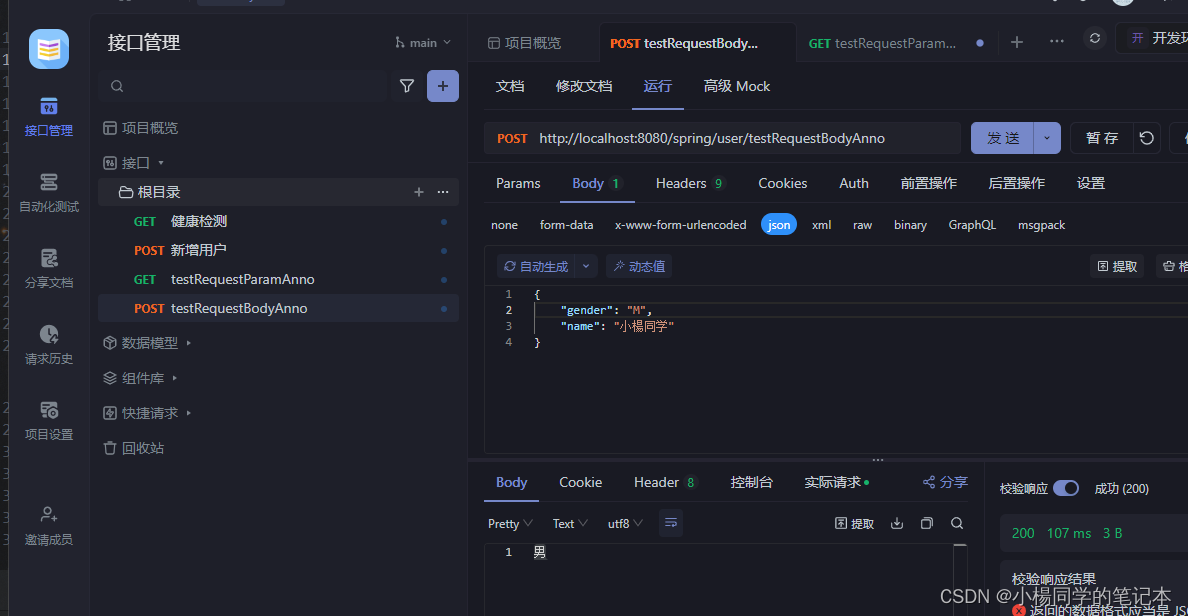Open the Pretty format dropdown in the response panel
1188x616 pixels.
pos(509,522)
